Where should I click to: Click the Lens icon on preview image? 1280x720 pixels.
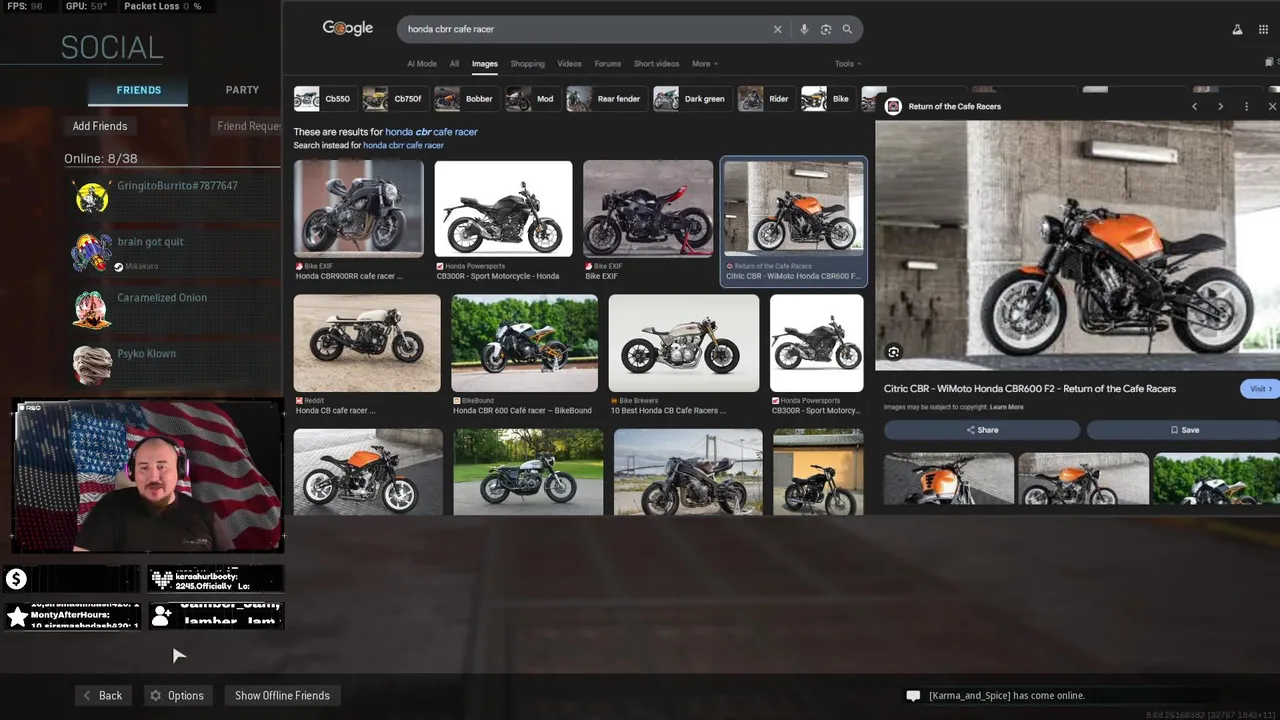[x=894, y=352]
